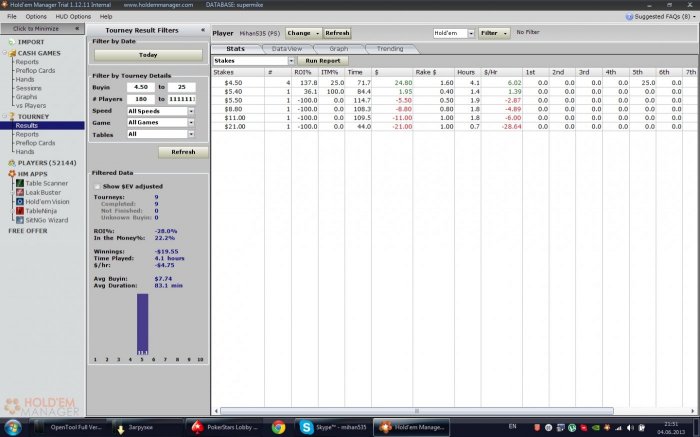
Task: Collapse the Click to Minimize sidebar
Action: click(77, 29)
